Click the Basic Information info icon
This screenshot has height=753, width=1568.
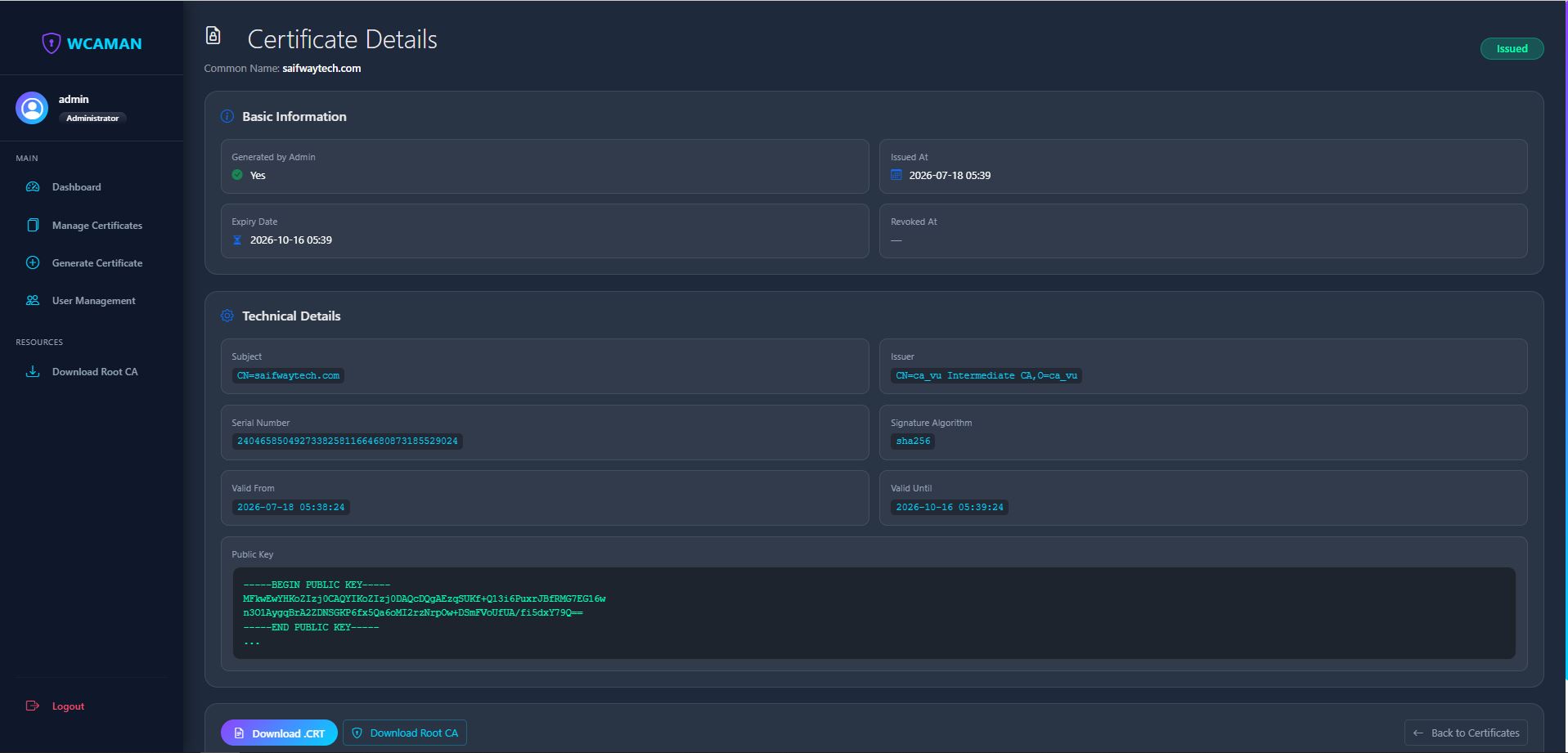[227, 116]
